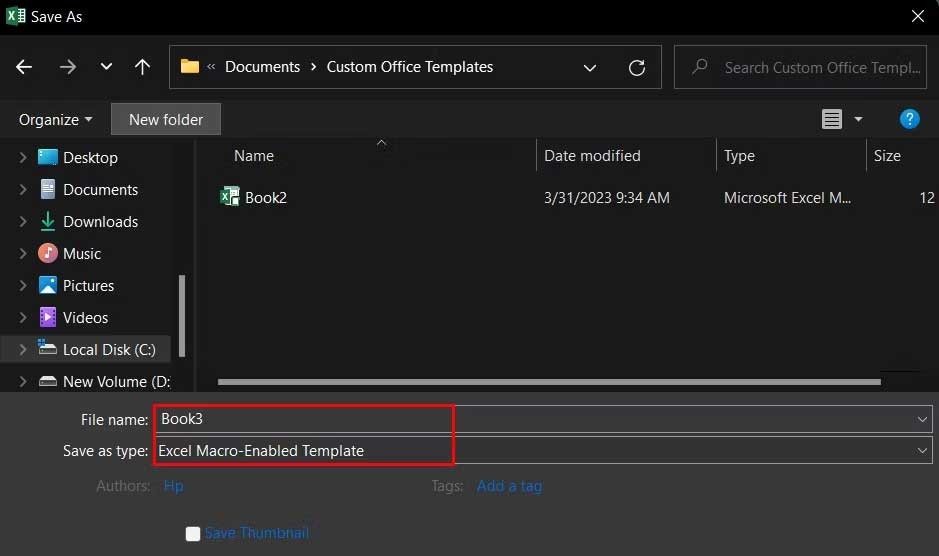The height and width of the screenshot is (556, 939).
Task: Click the address bar folder icon
Action: point(190,66)
